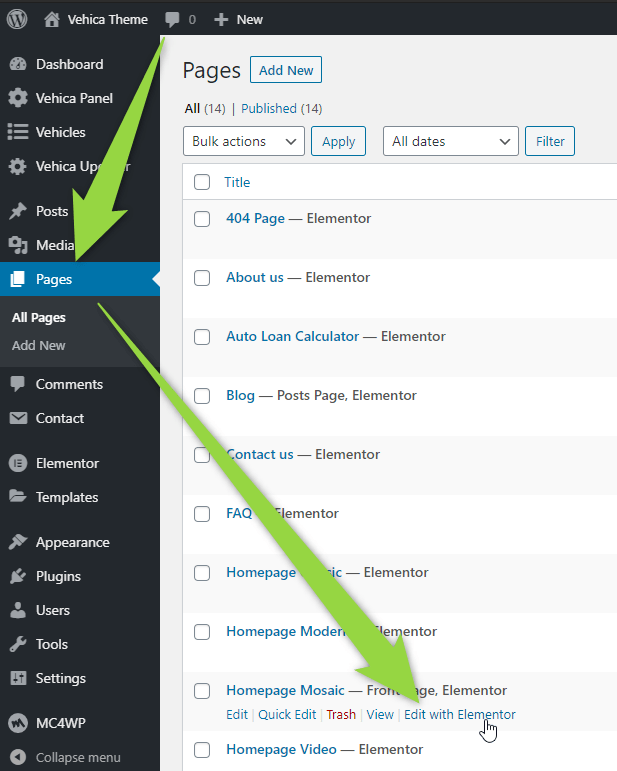Click the Elementor sidebar icon
The image size is (617, 771).
click(18, 463)
